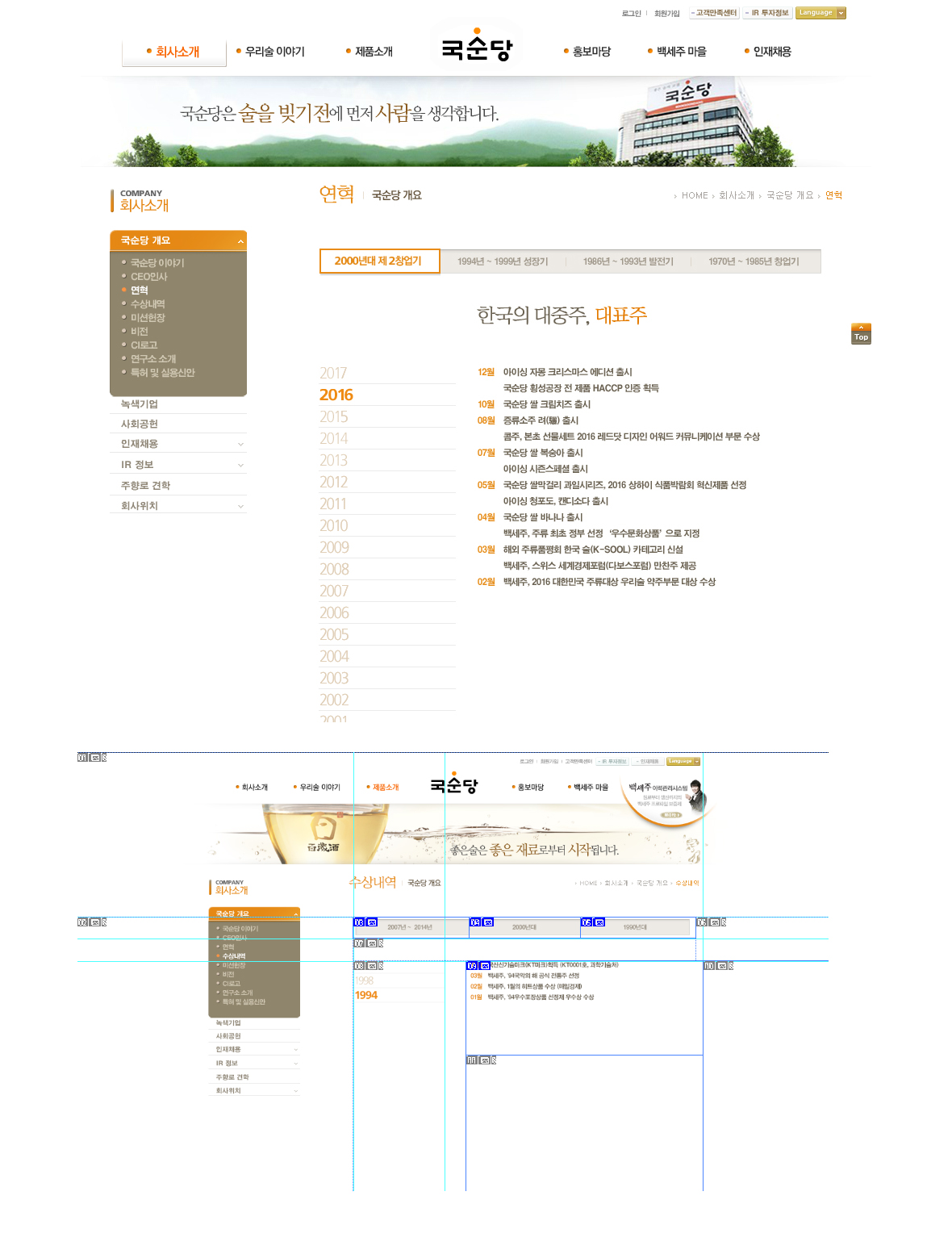Select year 2017 in the history list
Viewport: 952px width, 1250px height.
pyautogui.click(x=333, y=374)
